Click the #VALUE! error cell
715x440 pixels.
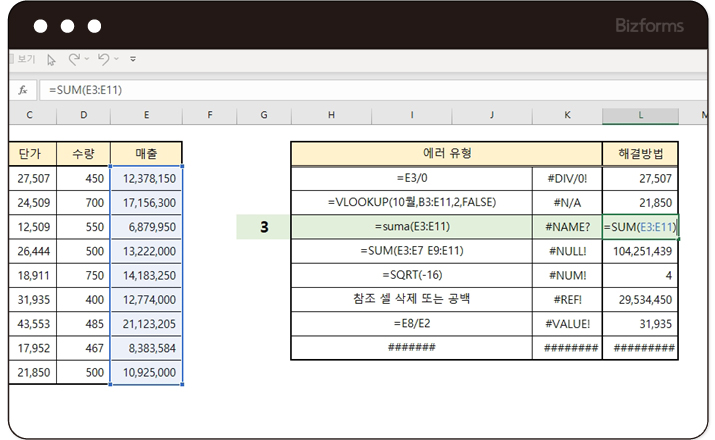(567, 324)
